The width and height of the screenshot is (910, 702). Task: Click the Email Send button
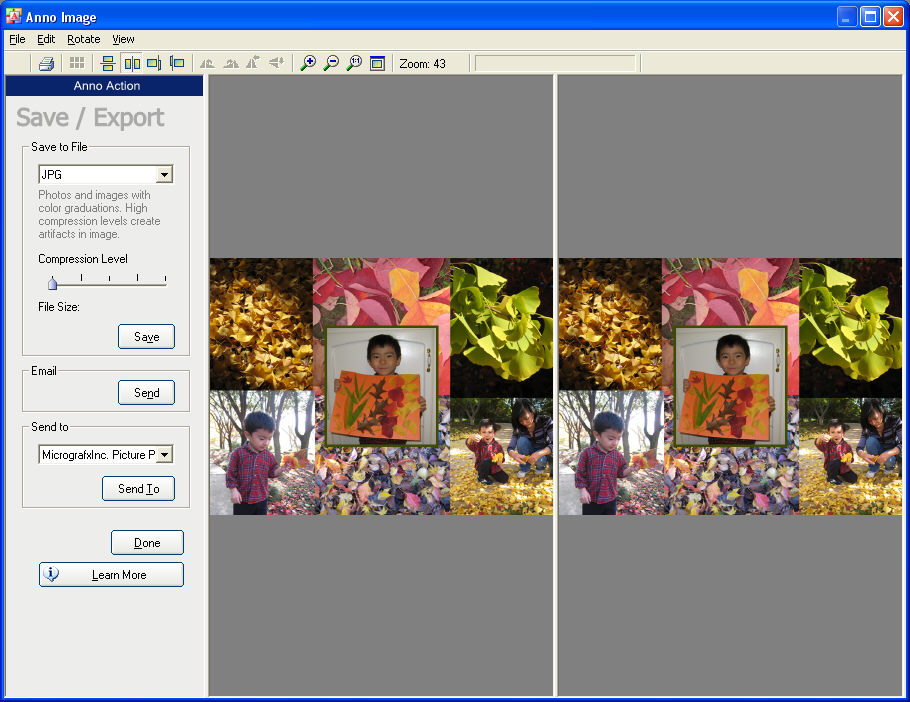[x=146, y=393]
